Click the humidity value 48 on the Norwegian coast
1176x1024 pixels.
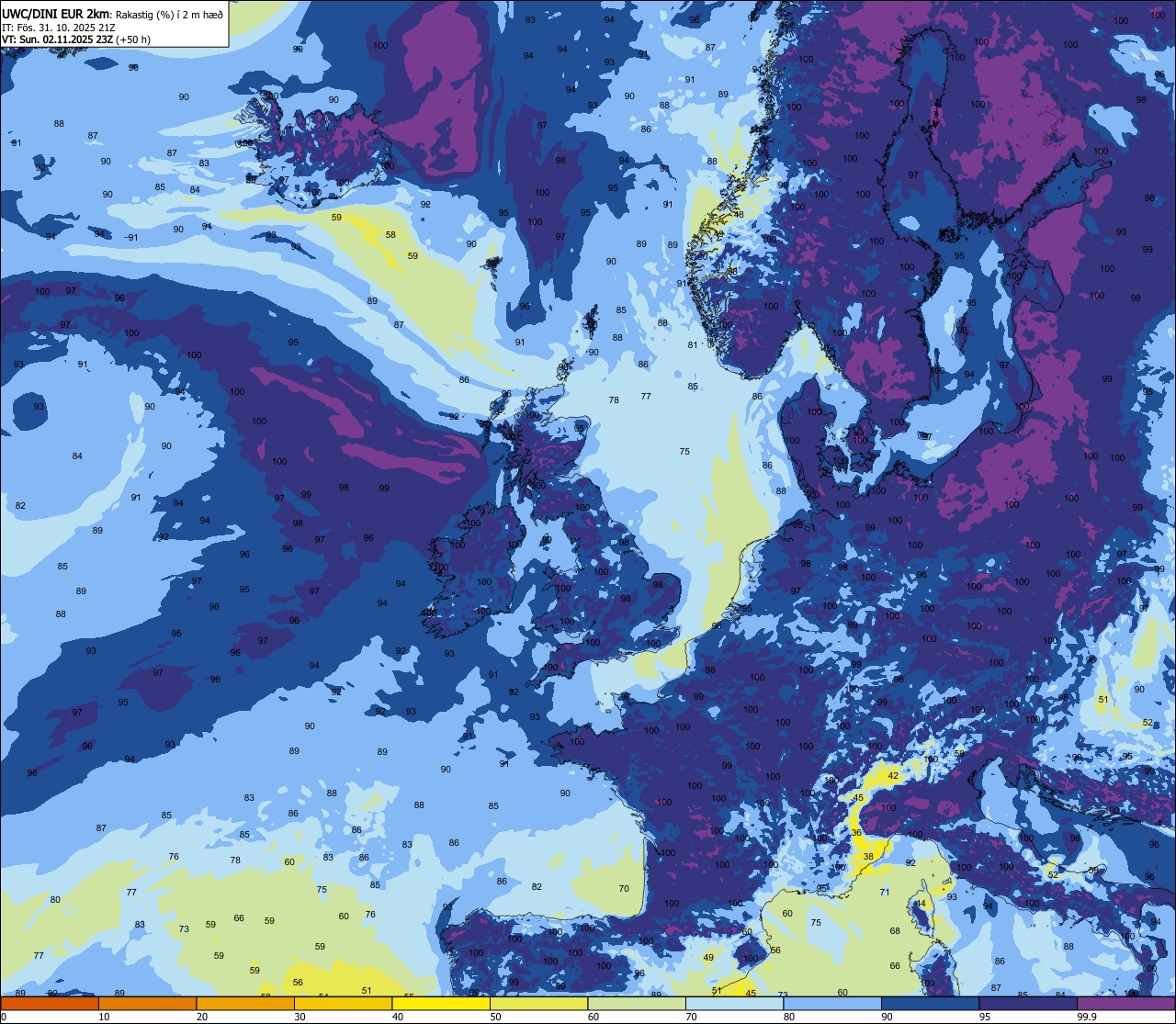coord(739,214)
